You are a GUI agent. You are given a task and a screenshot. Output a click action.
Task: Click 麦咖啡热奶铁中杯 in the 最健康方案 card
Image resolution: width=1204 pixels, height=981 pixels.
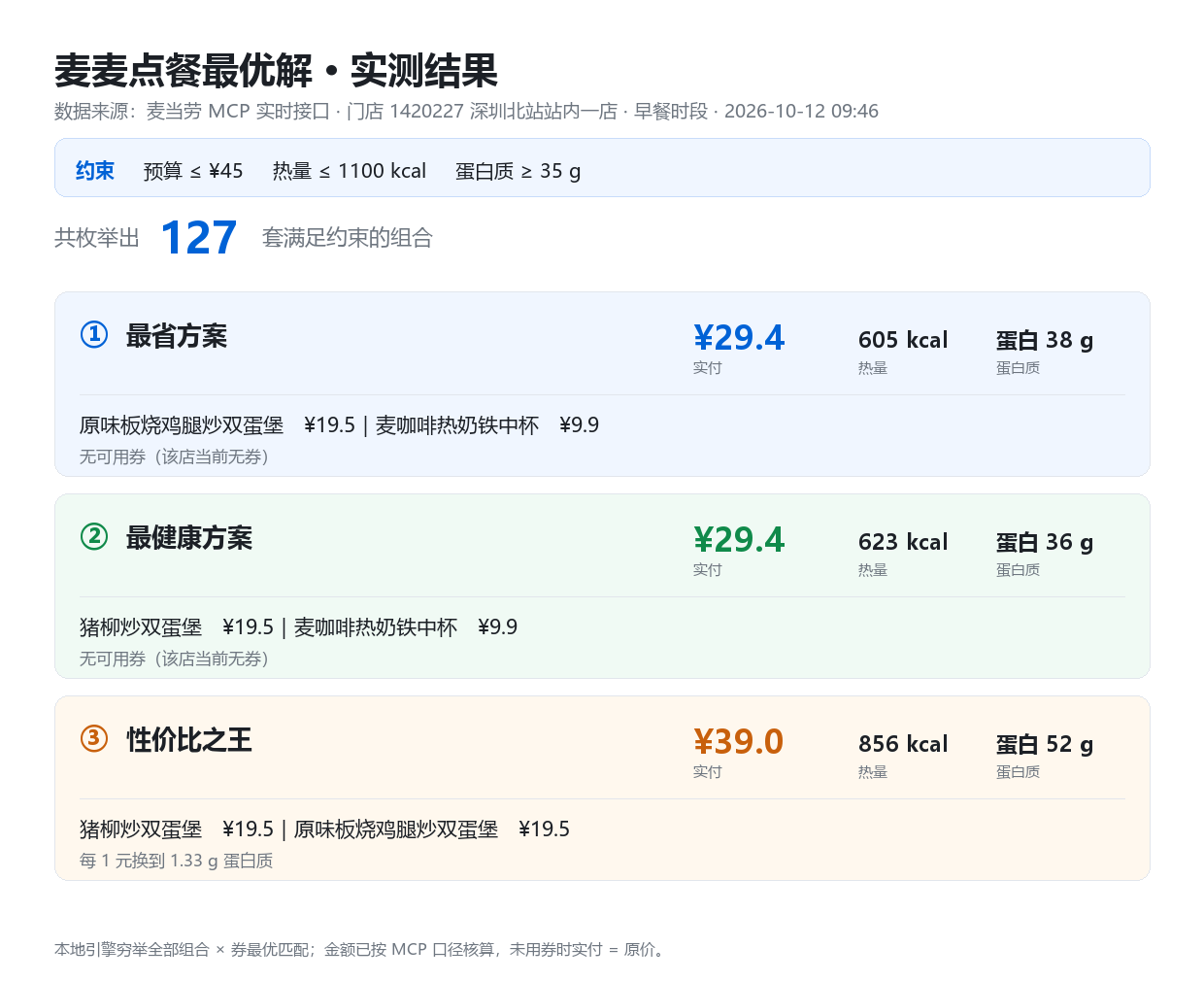[376, 627]
